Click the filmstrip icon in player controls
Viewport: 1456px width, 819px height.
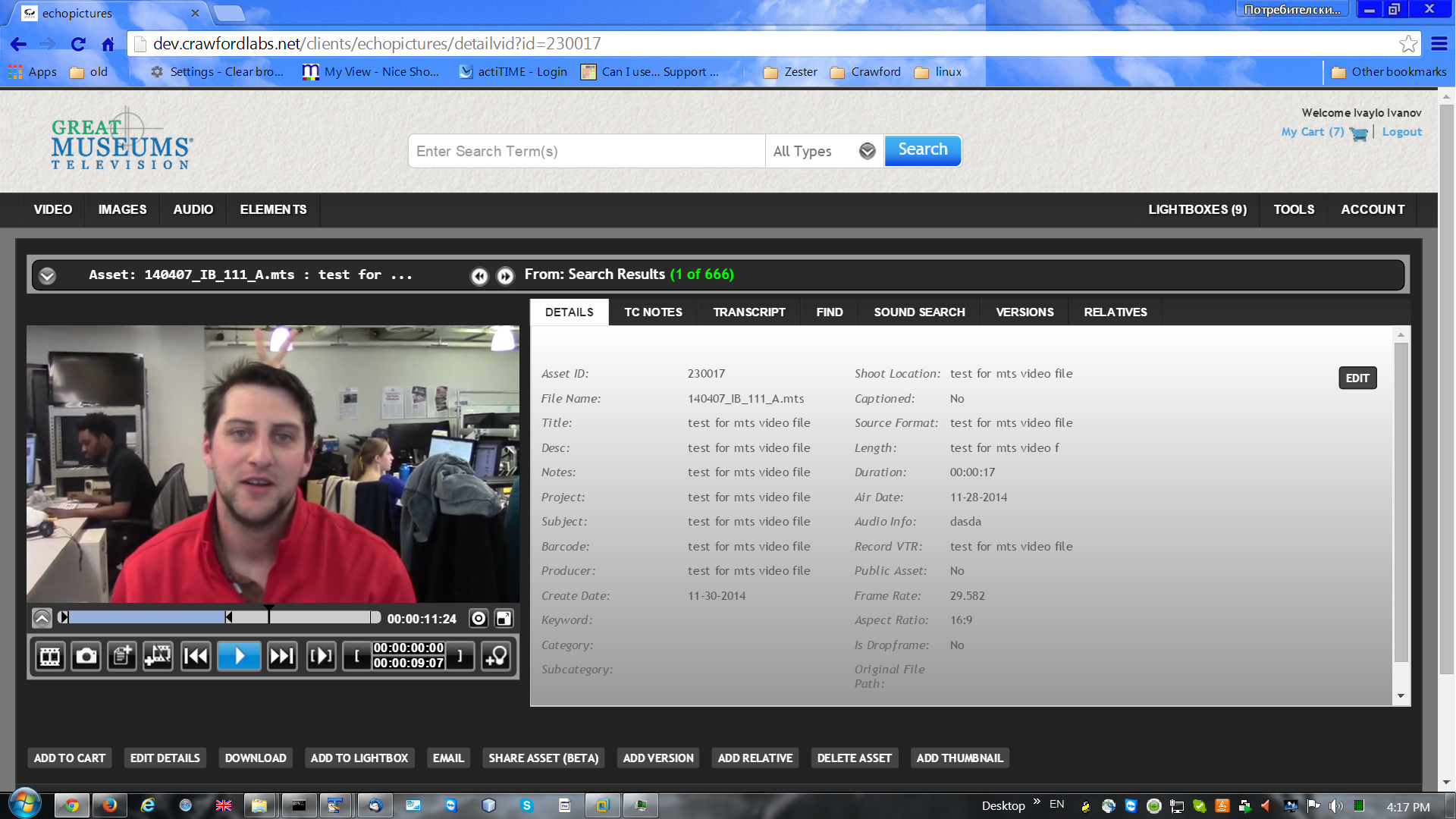[50, 656]
